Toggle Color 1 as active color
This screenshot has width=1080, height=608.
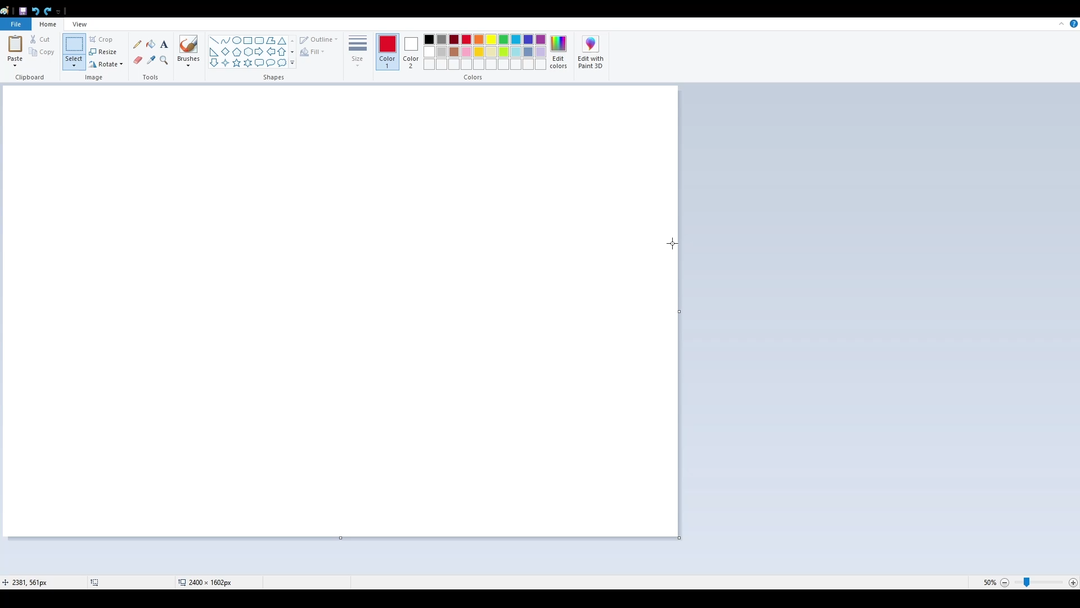coord(387,51)
